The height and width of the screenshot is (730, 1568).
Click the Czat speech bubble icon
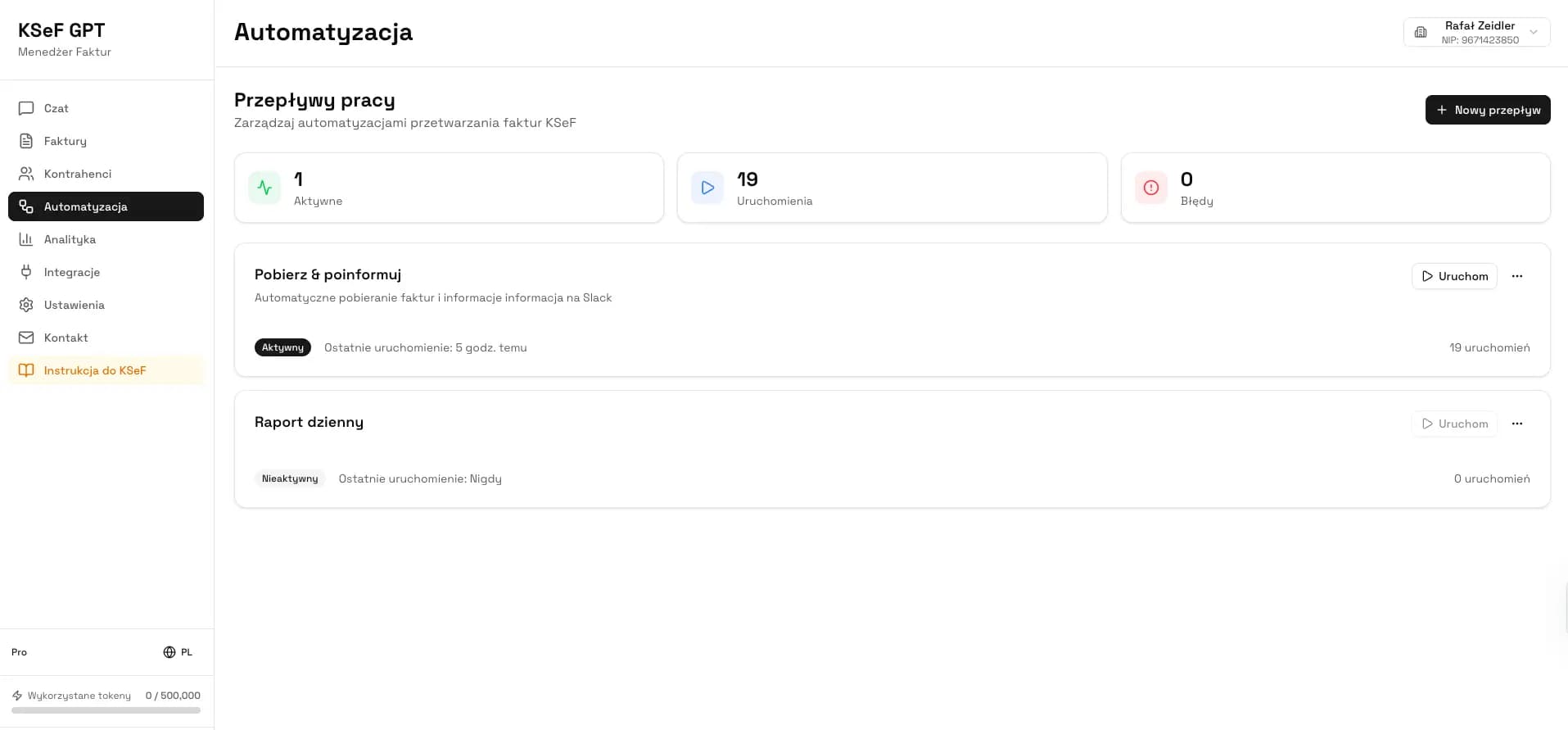[26, 108]
